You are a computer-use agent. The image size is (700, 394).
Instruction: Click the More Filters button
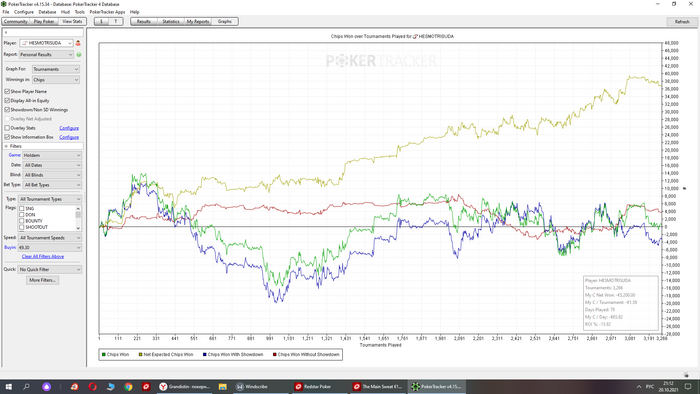coord(42,280)
